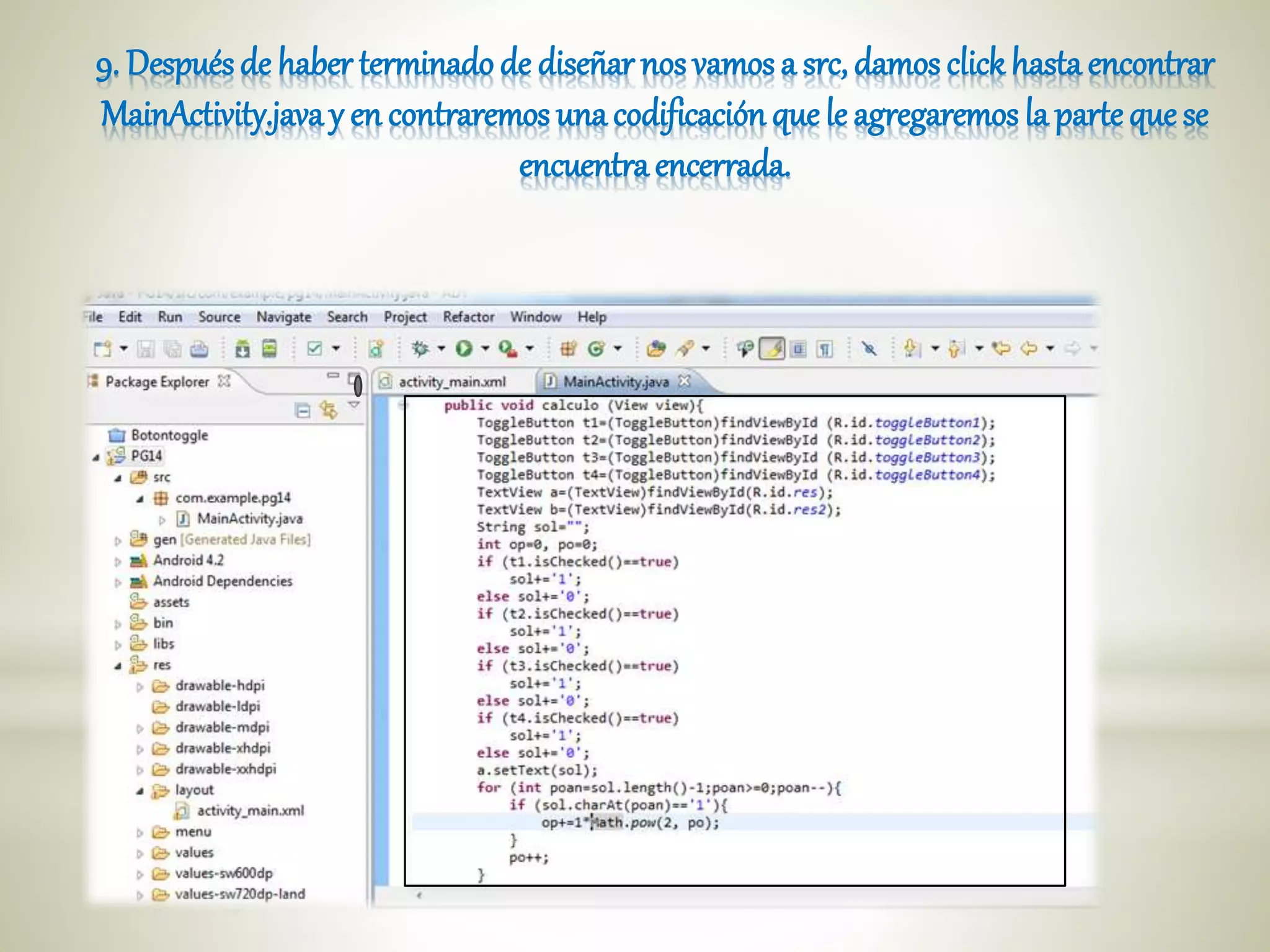Viewport: 1270px width, 952px height.
Task: Open the Android Virtual Device Manager icon
Action: [269, 349]
